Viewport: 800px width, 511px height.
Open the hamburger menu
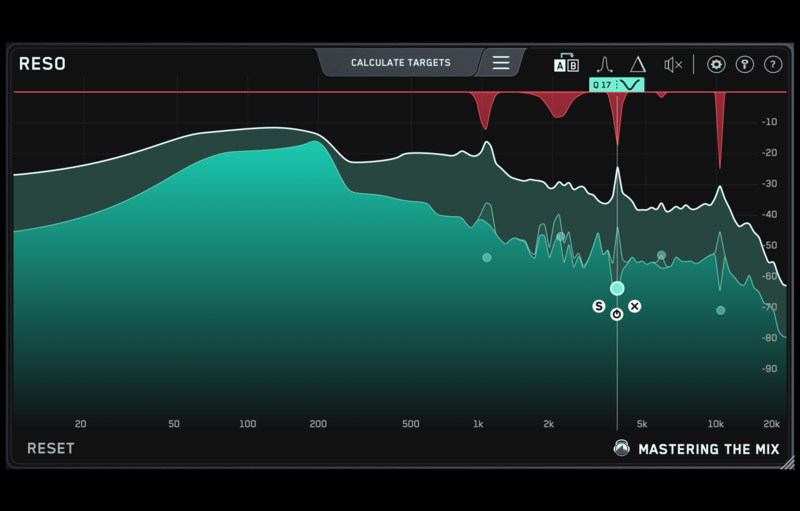tap(501, 63)
